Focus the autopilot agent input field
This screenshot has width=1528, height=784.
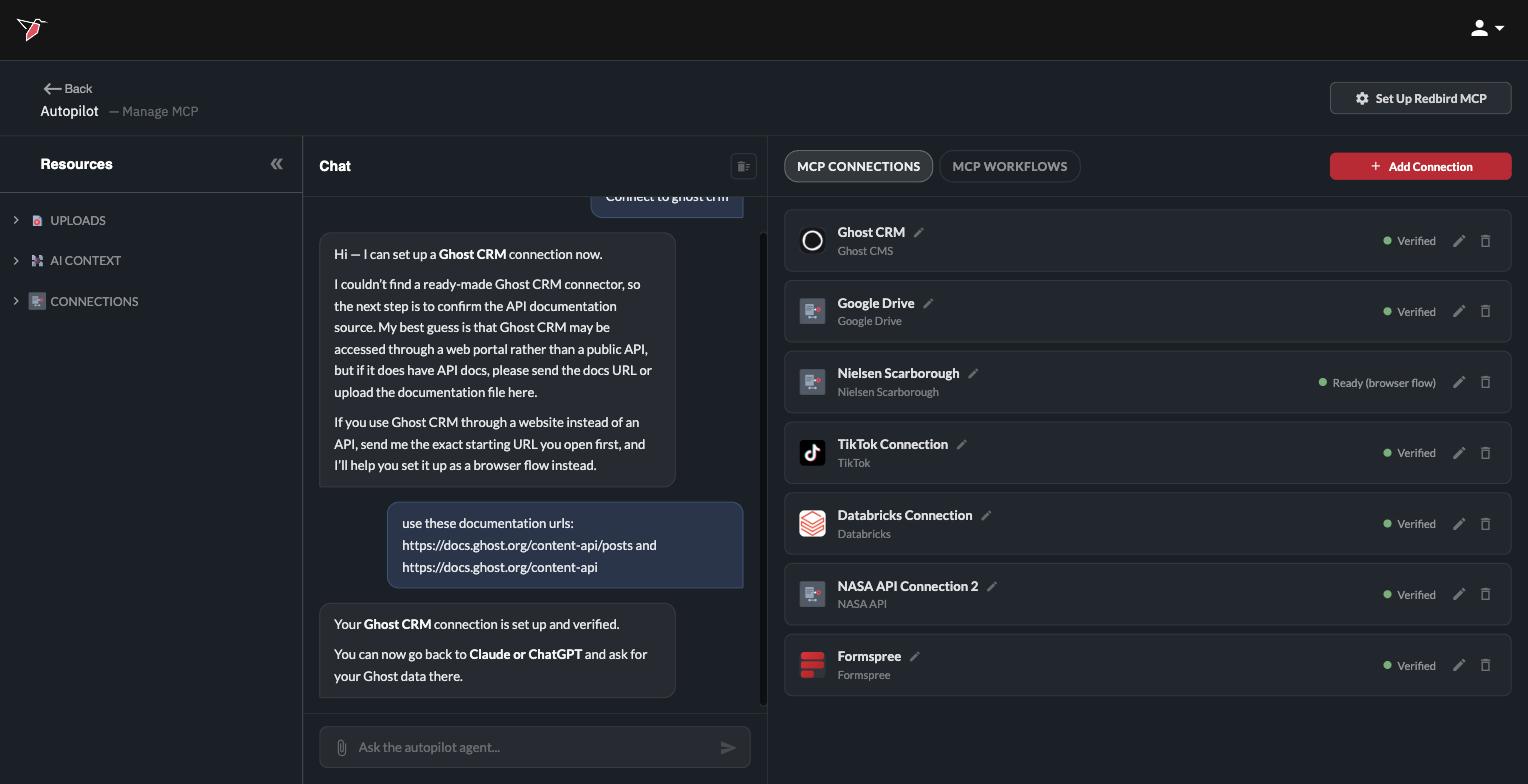click(x=534, y=747)
